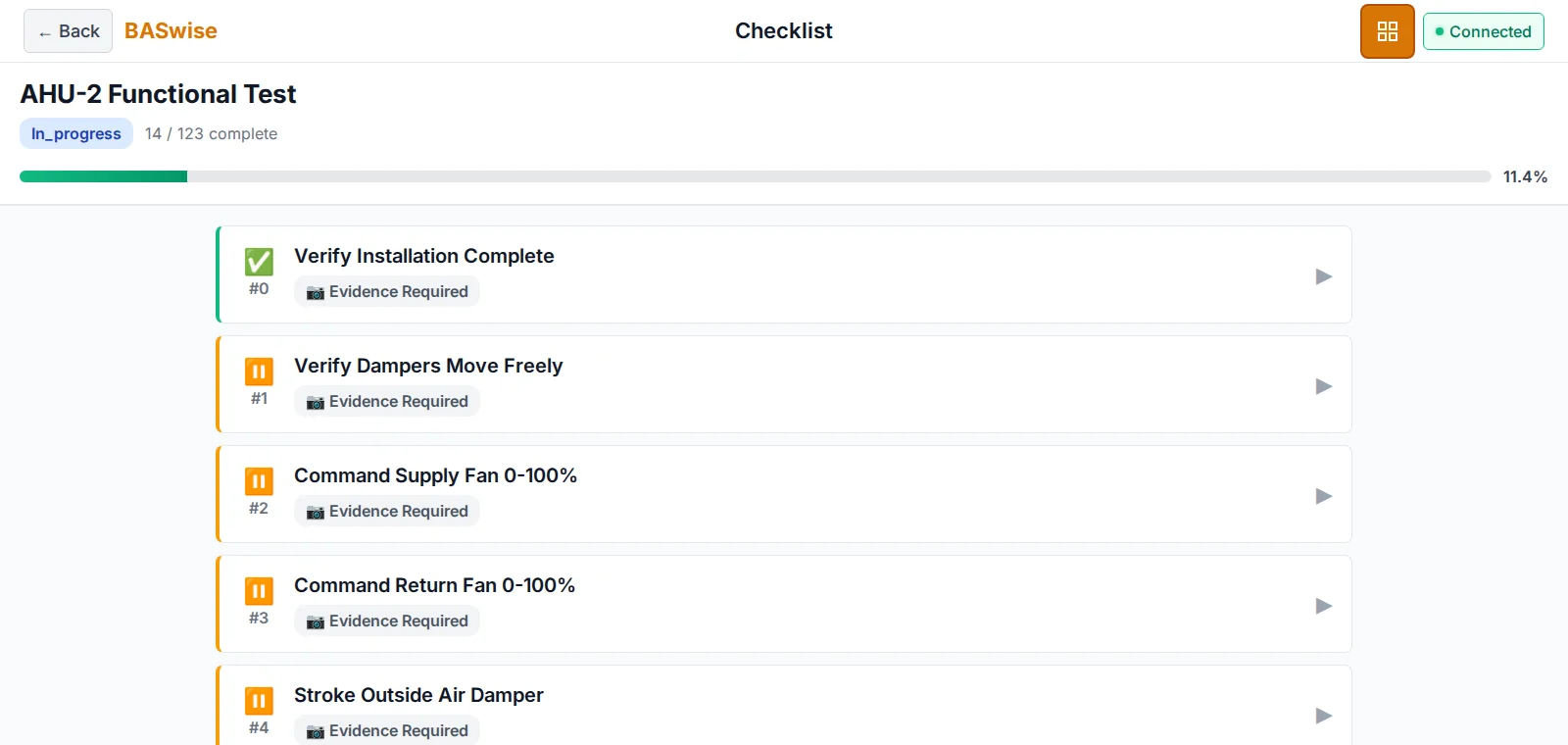Click the Connected status indicator

click(1483, 31)
